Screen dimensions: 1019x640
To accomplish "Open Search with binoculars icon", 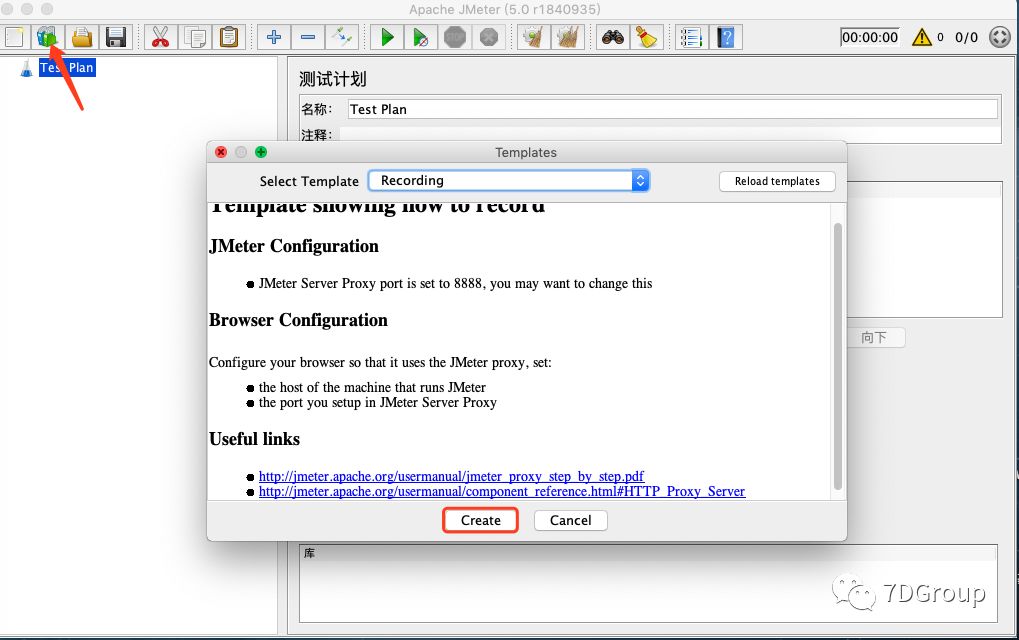I will coord(613,37).
